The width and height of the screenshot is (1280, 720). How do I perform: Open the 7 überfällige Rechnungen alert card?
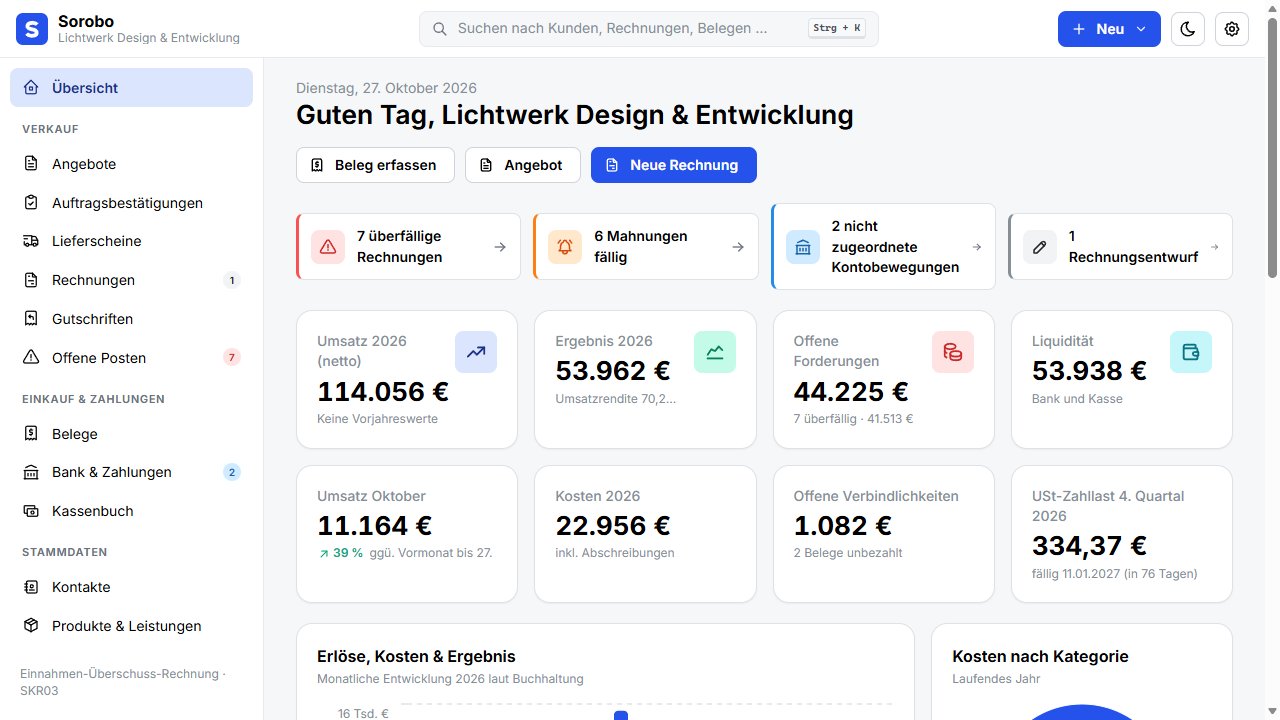pyautogui.click(x=408, y=246)
